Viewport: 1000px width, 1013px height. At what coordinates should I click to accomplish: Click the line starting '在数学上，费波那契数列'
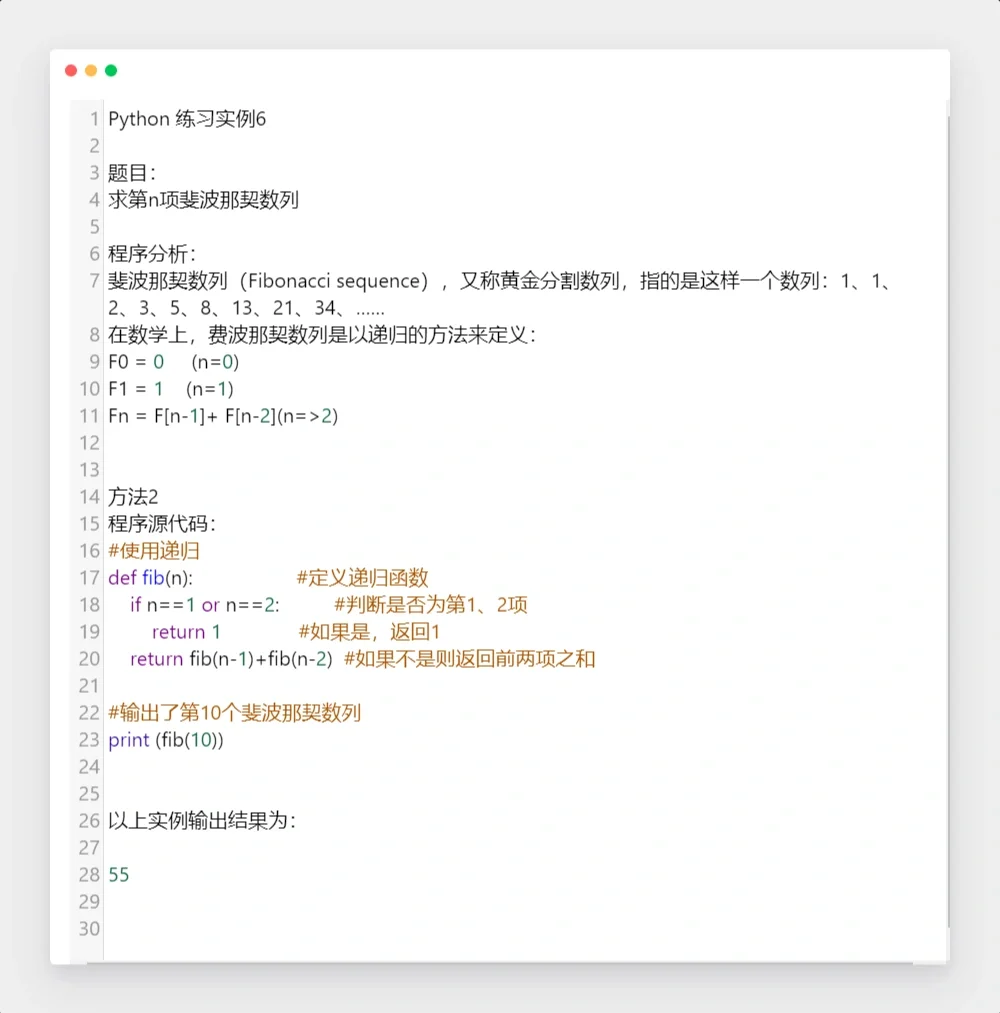tap(322, 335)
